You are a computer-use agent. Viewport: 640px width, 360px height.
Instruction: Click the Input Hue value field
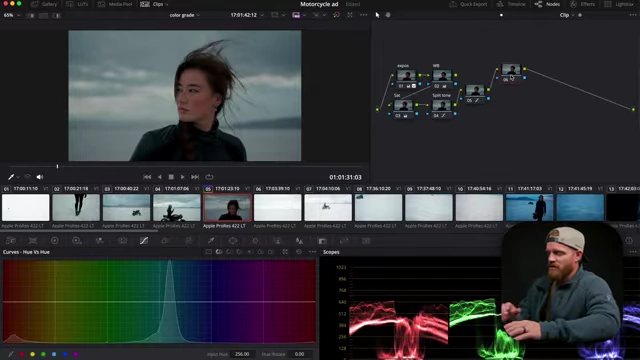(242, 354)
